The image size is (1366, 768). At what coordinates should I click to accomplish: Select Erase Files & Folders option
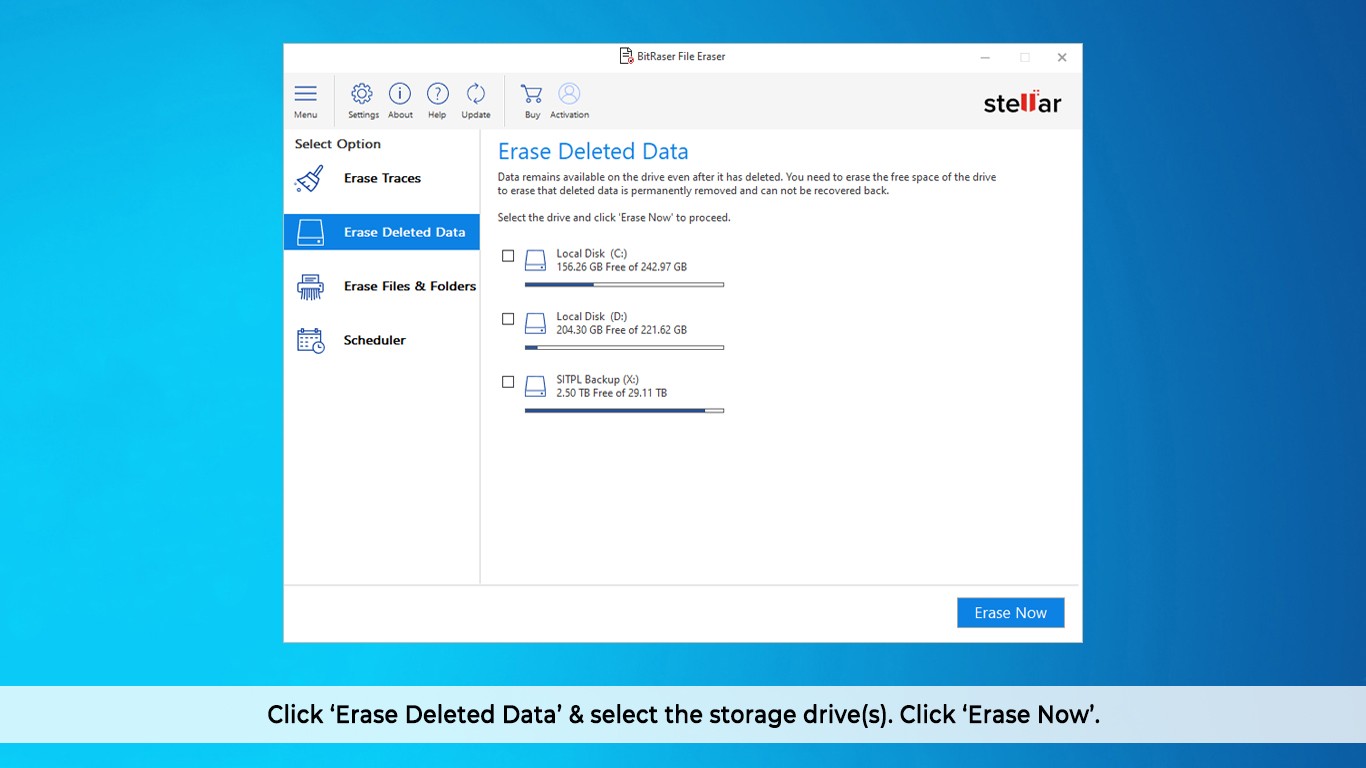coord(382,286)
